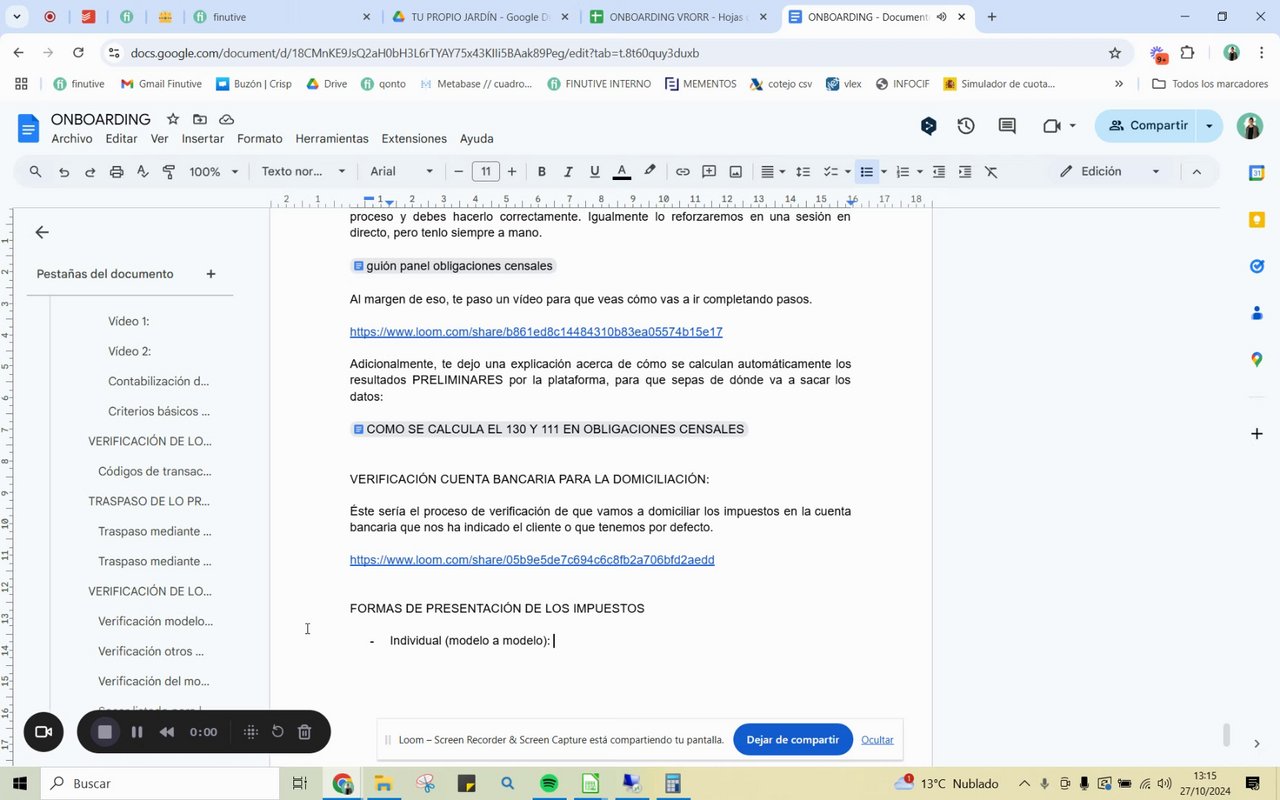This screenshot has height=800, width=1280.
Task: Clear formatting from the selection
Action: click(x=991, y=172)
